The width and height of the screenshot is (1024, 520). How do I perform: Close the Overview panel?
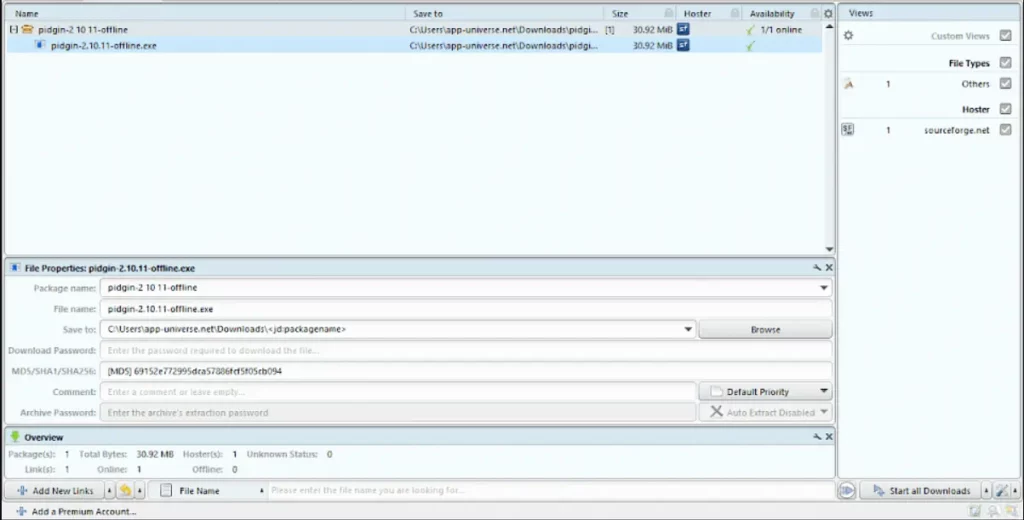coord(829,436)
